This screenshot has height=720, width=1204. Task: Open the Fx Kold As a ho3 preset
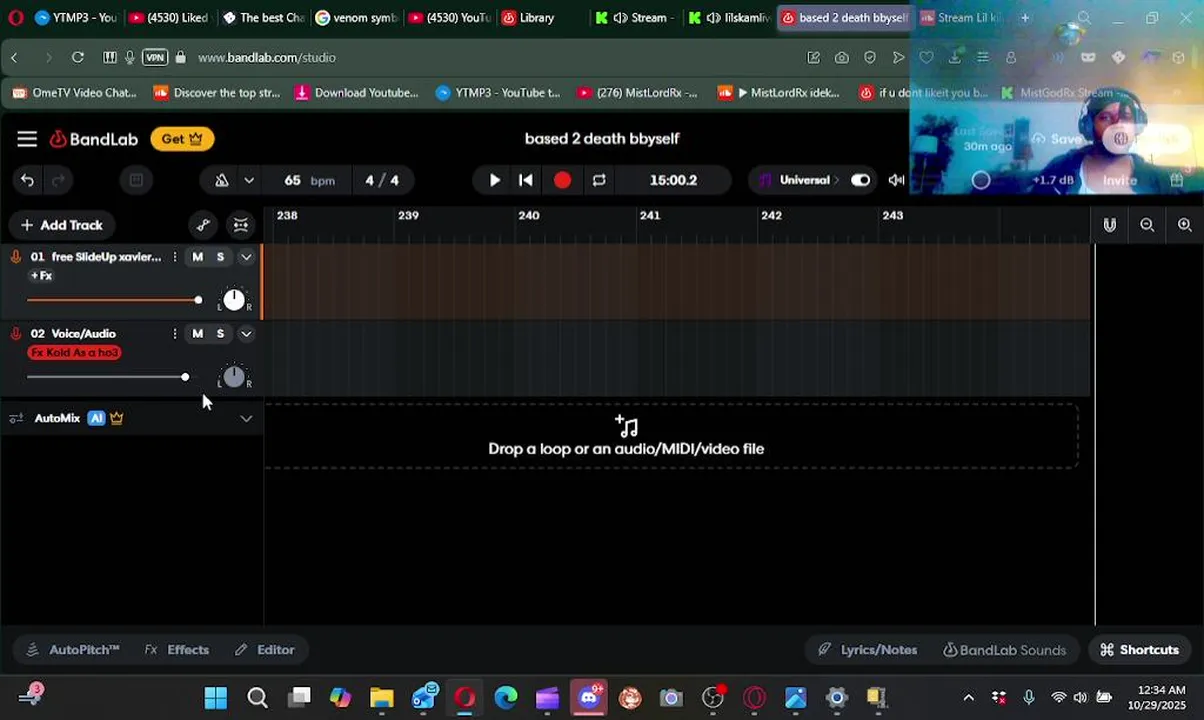click(75, 353)
